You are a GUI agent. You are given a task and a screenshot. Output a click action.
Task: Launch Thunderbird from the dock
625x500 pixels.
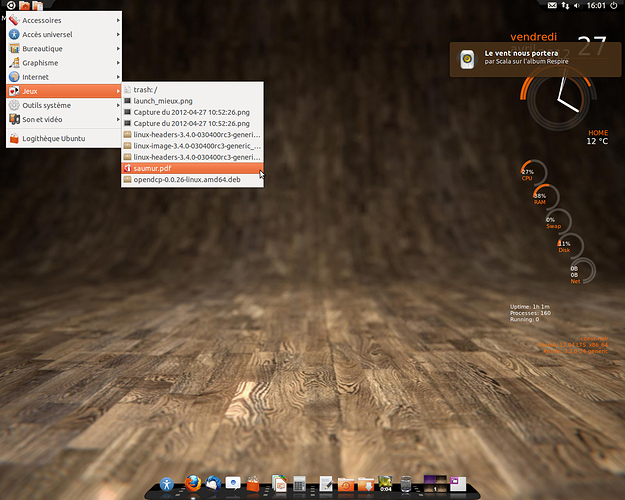[x=213, y=483]
